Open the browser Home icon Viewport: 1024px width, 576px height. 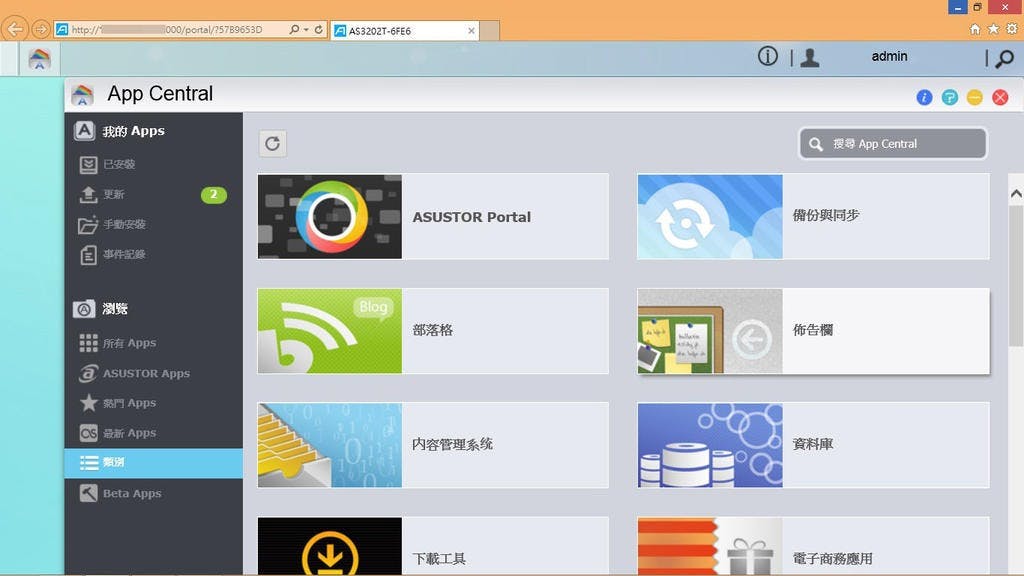tap(975, 29)
